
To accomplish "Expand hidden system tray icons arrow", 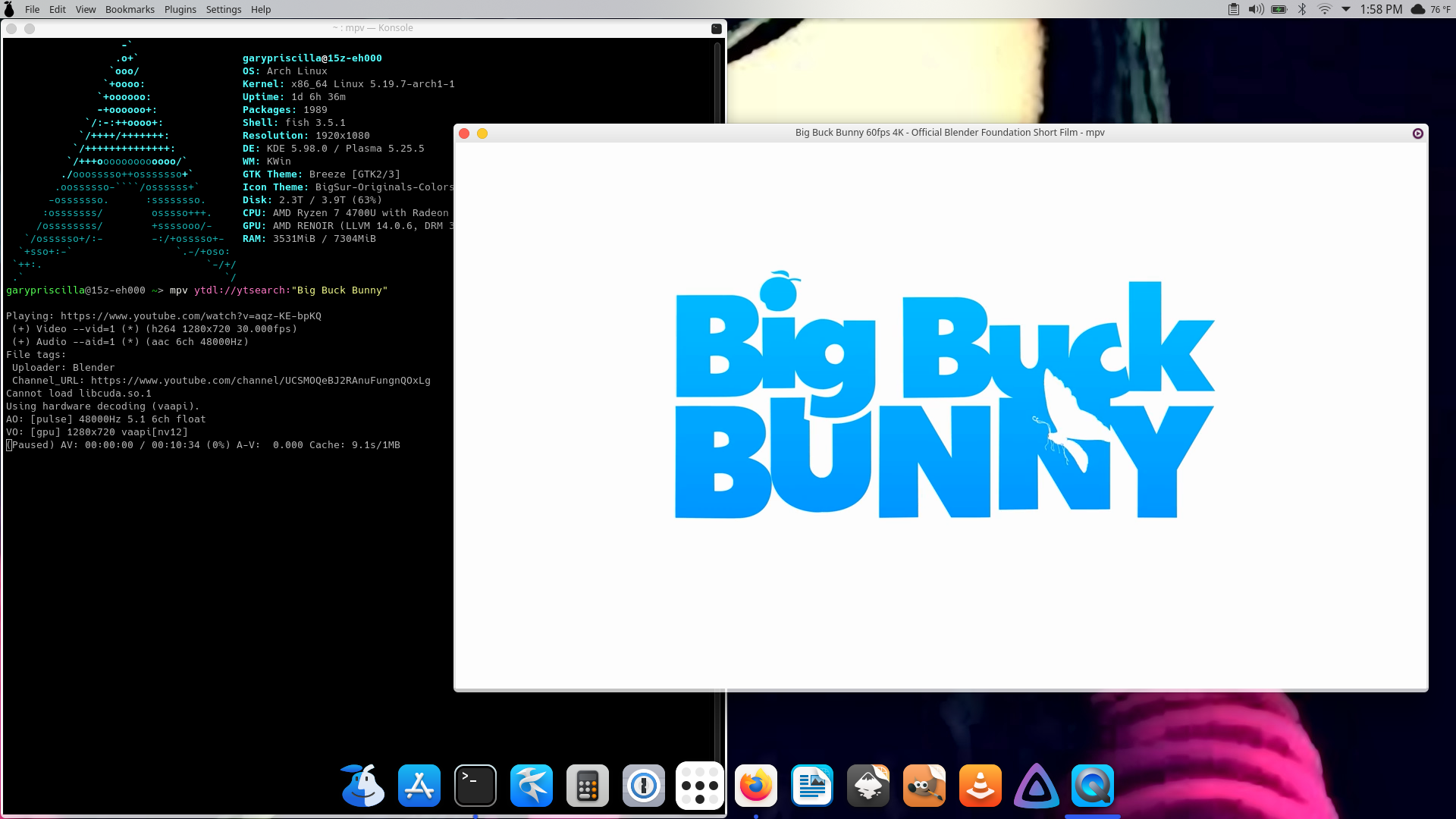I will [x=1346, y=9].
